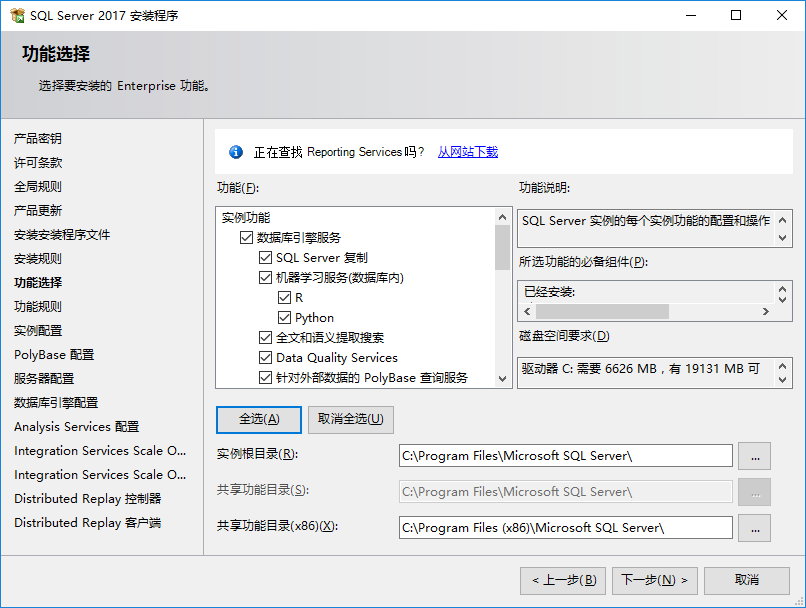Click the 磁盘空间要求 box scroll down arrow
Screen dimensions: 806x608
click(782, 380)
